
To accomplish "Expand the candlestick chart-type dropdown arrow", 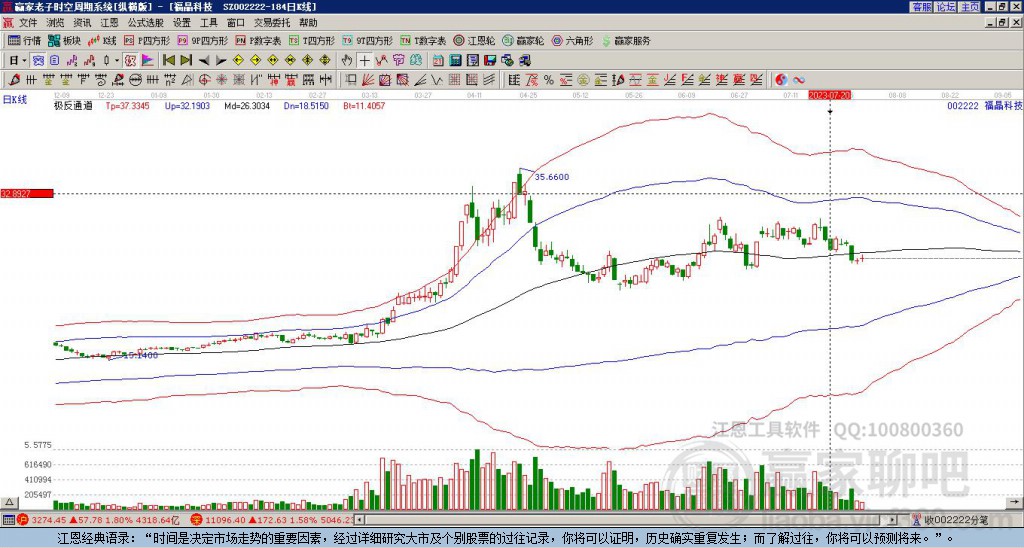I will 117,61.
